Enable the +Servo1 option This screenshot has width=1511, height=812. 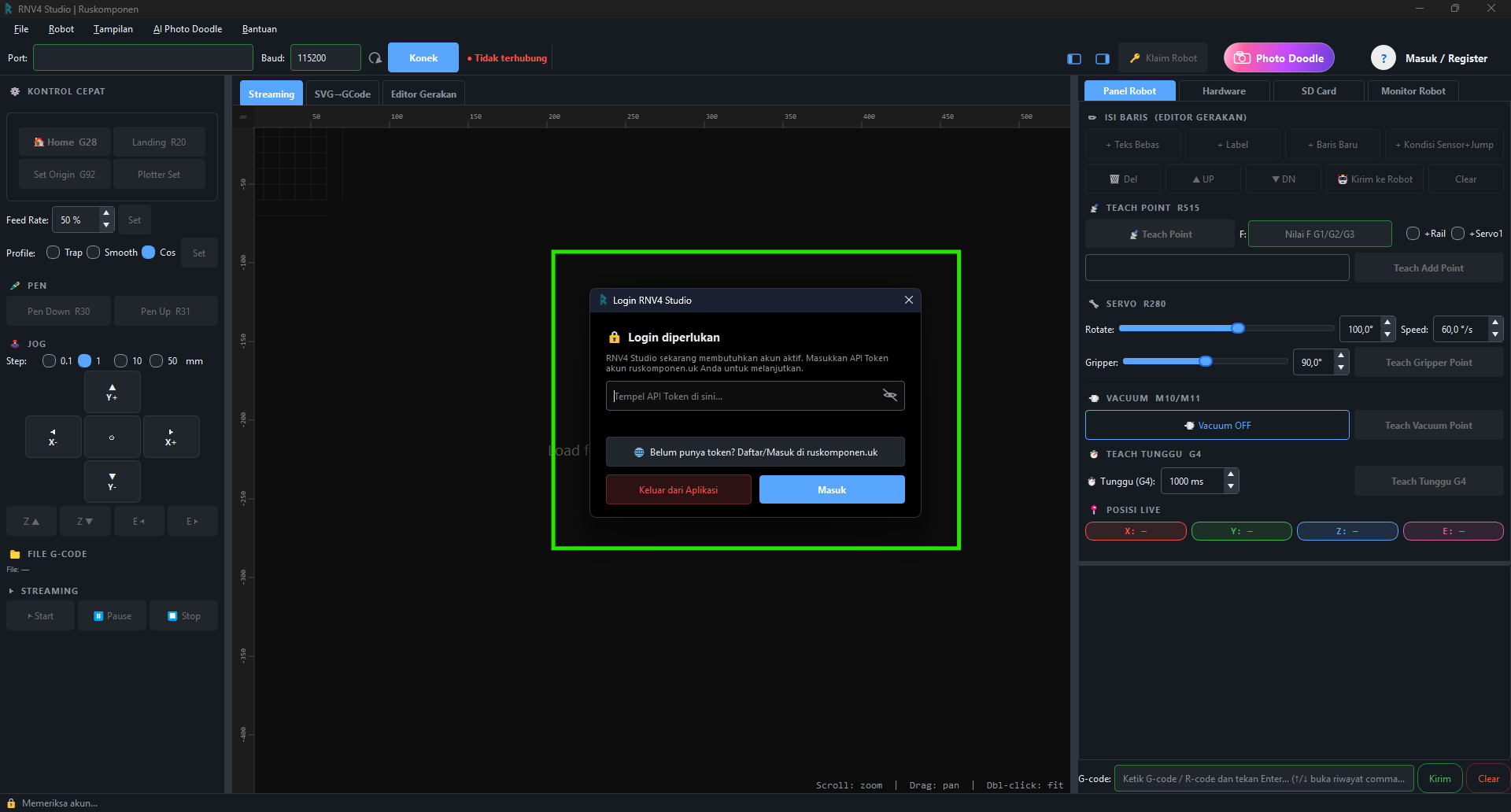click(1457, 234)
